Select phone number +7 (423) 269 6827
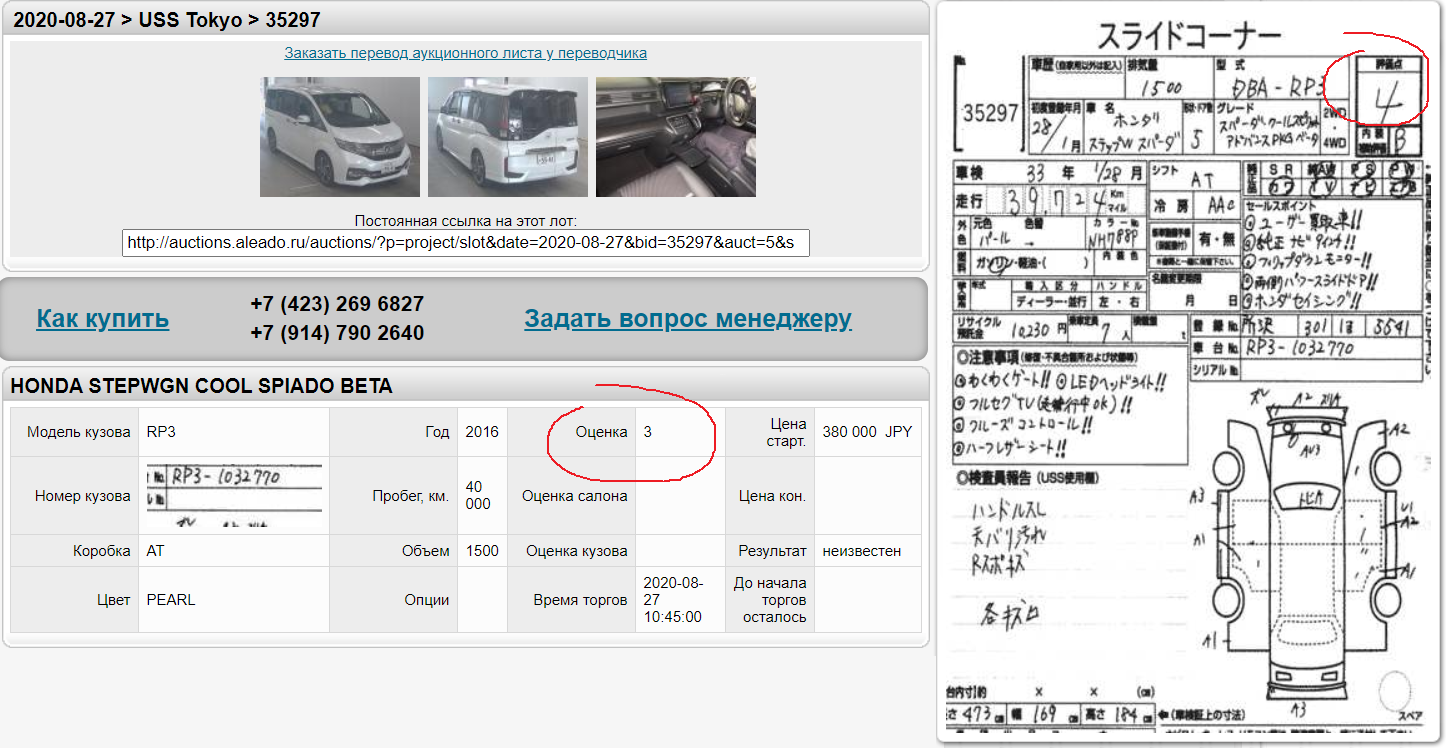 click(337, 304)
